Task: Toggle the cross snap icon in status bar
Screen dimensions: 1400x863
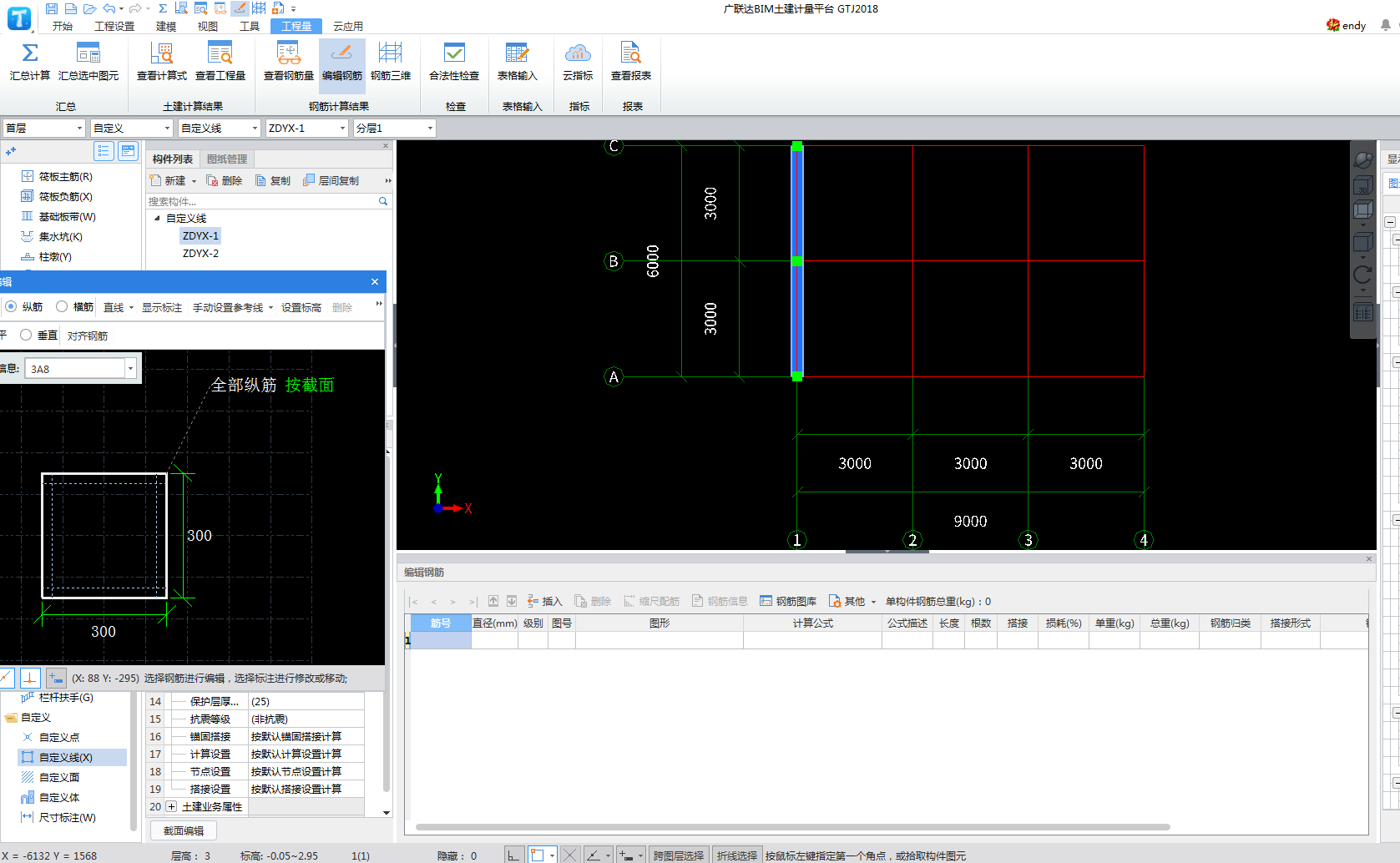Action: pyautogui.click(x=569, y=855)
